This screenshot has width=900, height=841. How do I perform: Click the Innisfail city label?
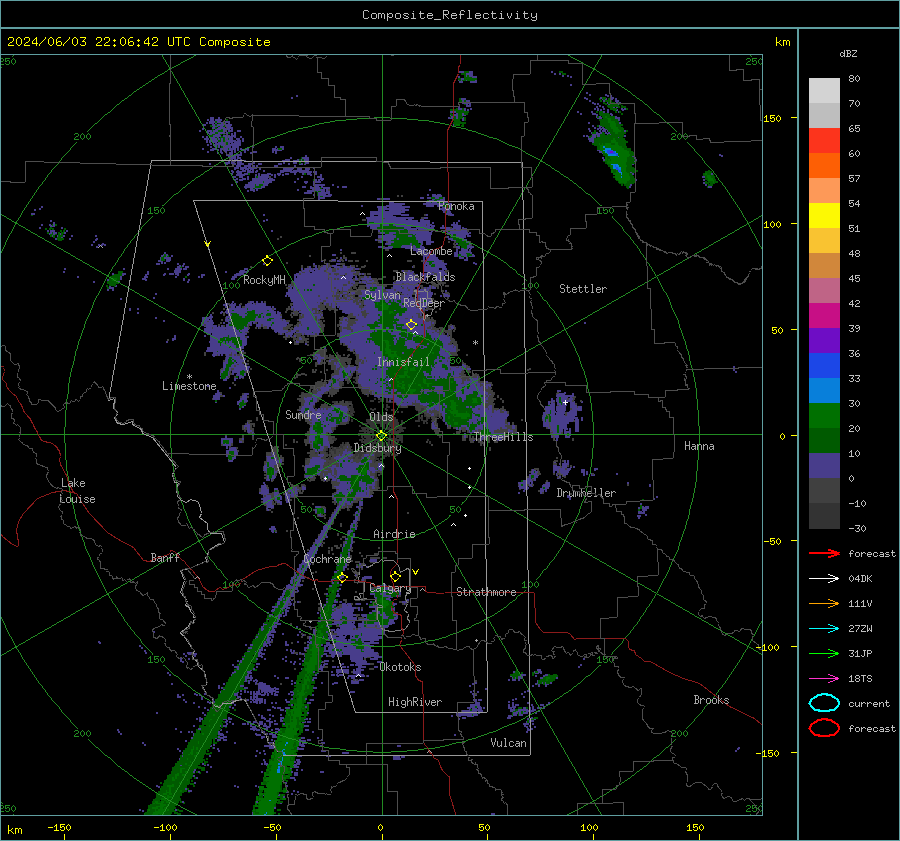click(403, 362)
